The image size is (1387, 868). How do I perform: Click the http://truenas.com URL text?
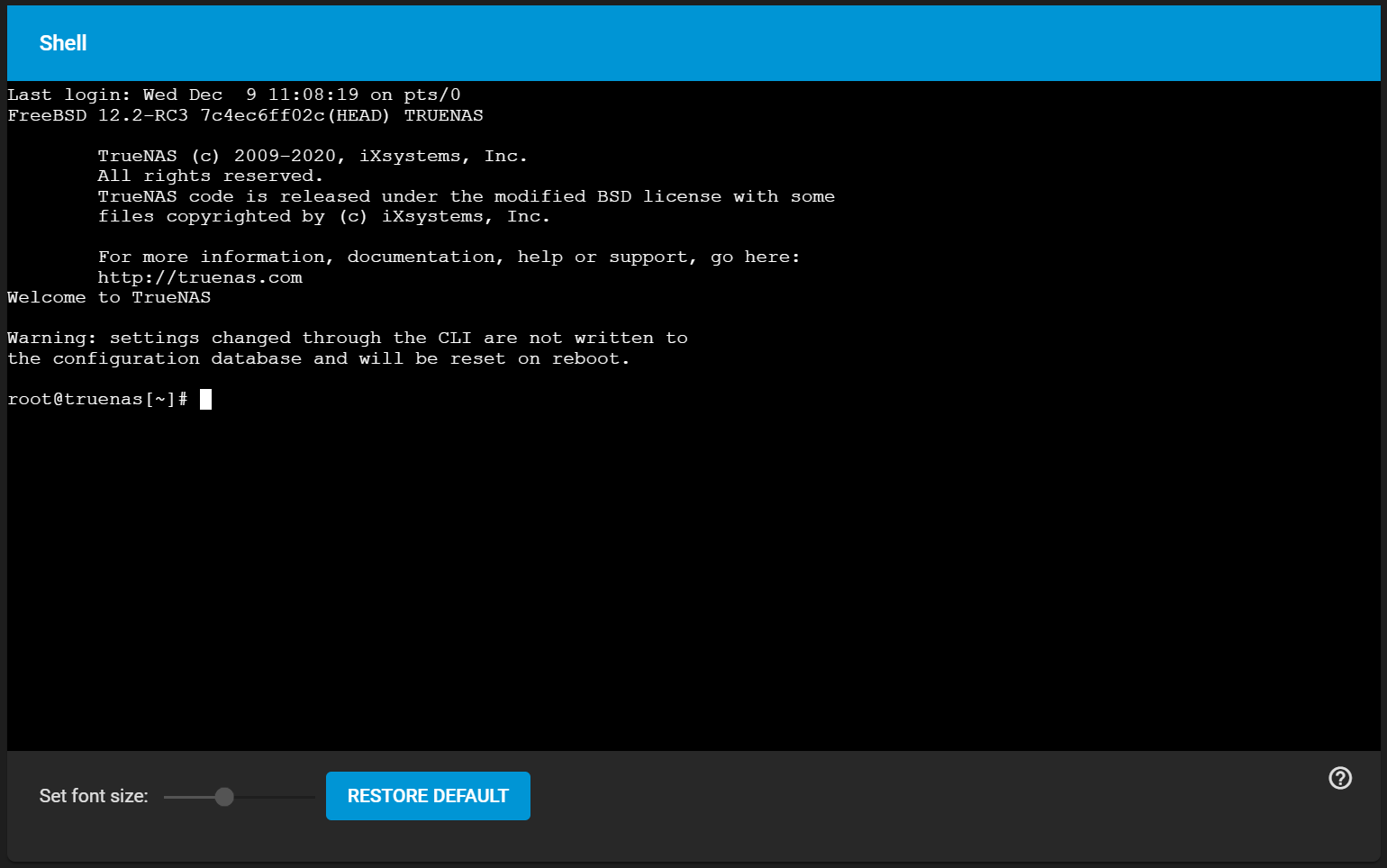pyautogui.click(x=200, y=277)
